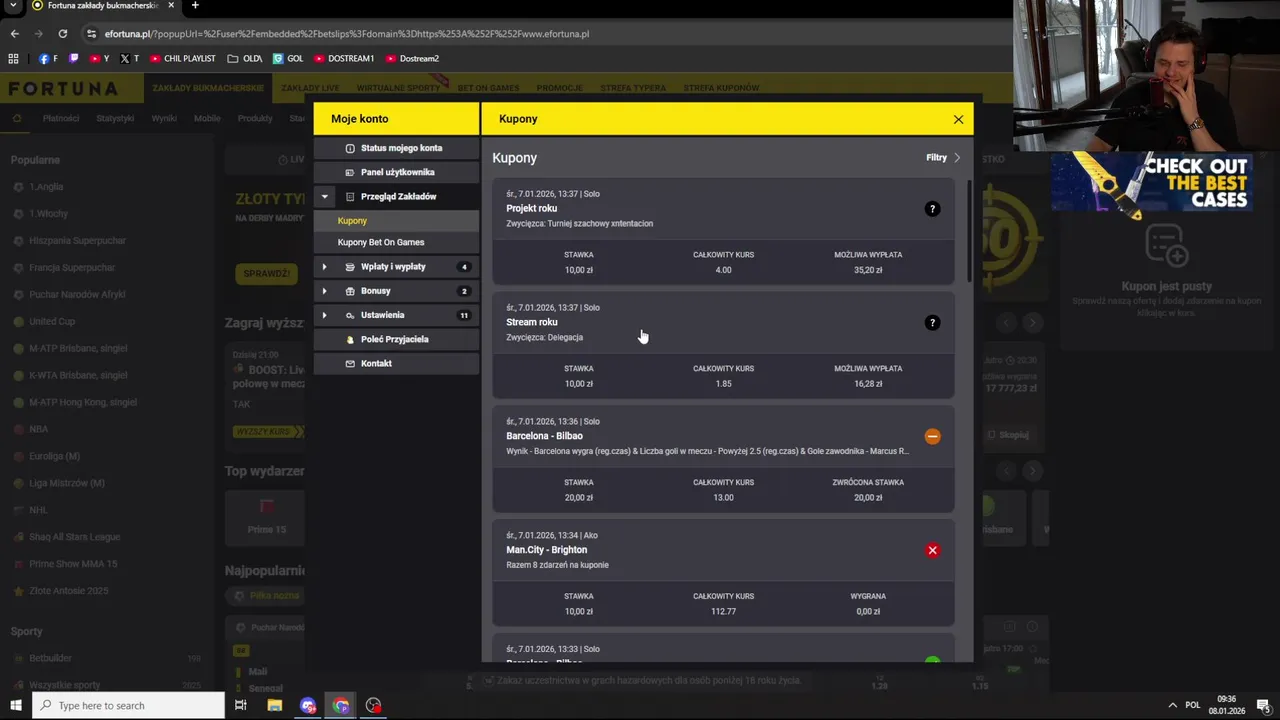Click orange returned icon on Barcelona - Bilbao coupon
Viewport: 1280px width, 720px height.
coord(932,436)
